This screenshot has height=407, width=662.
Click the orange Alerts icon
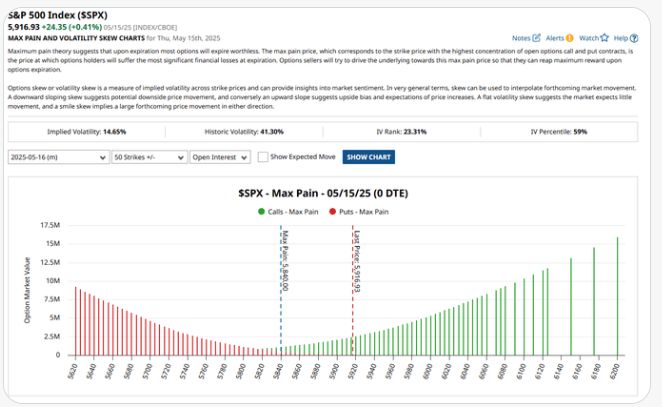(570, 37)
